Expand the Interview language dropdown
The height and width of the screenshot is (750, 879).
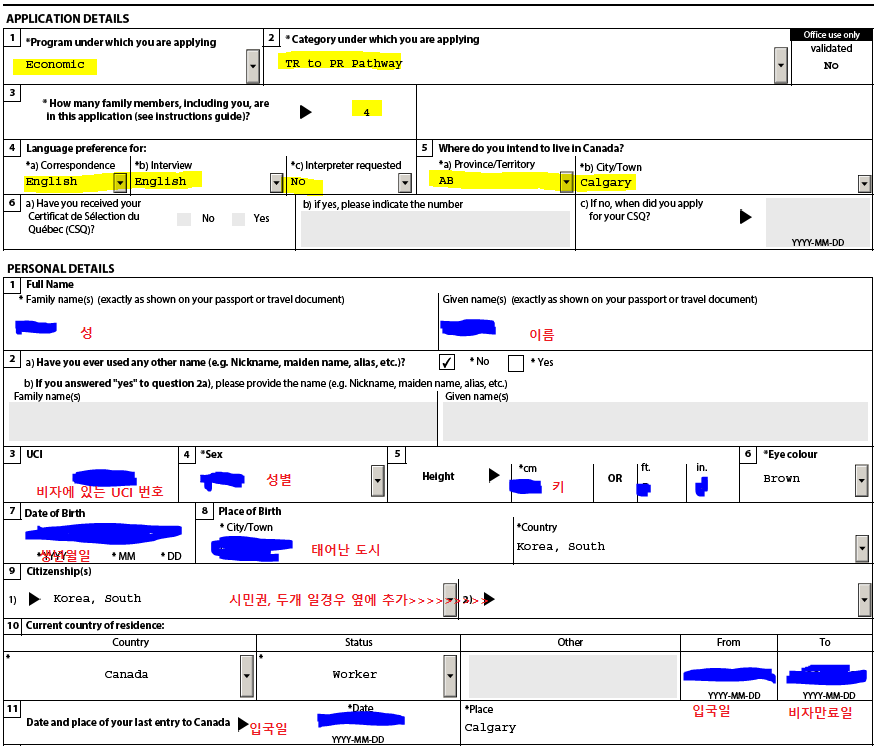pyautogui.click(x=276, y=182)
